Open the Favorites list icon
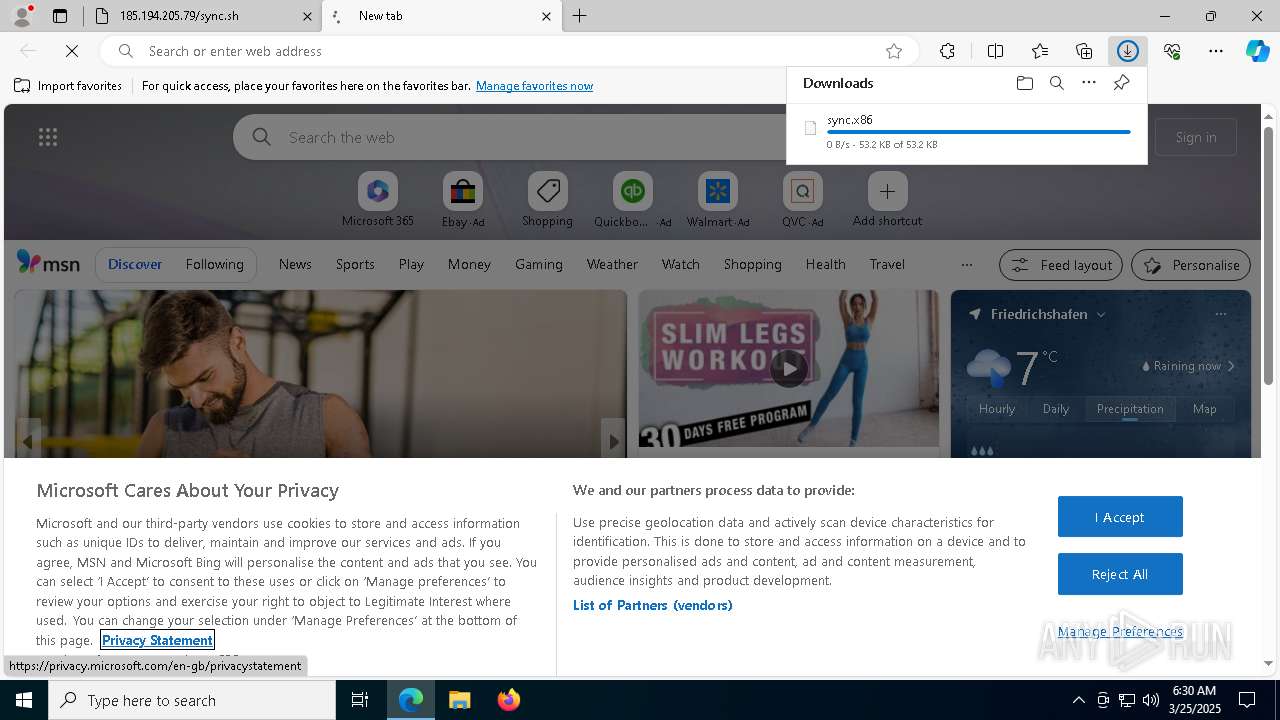Screen dimensions: 1280x720 click(1040, 51)
